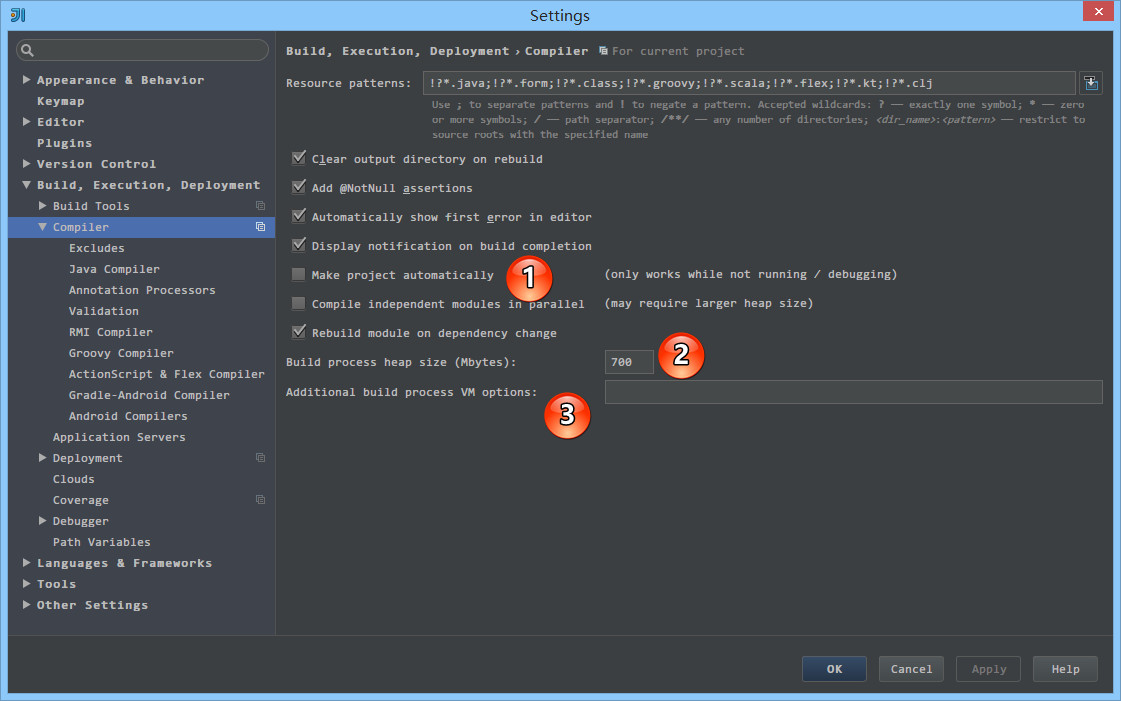Enable Make project automatically checkbox
Screen dimensions: 1121x701
(298, 275)
